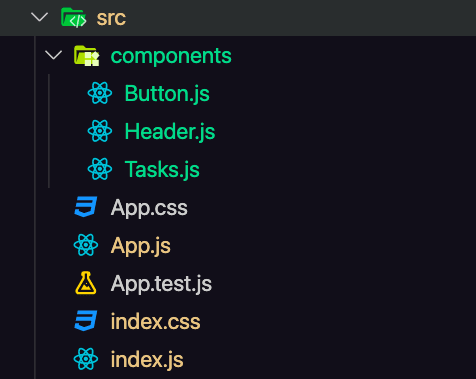Click the React icon beside index.js
The height and width of the screenshot is (379, 476).
coord(86,359)
